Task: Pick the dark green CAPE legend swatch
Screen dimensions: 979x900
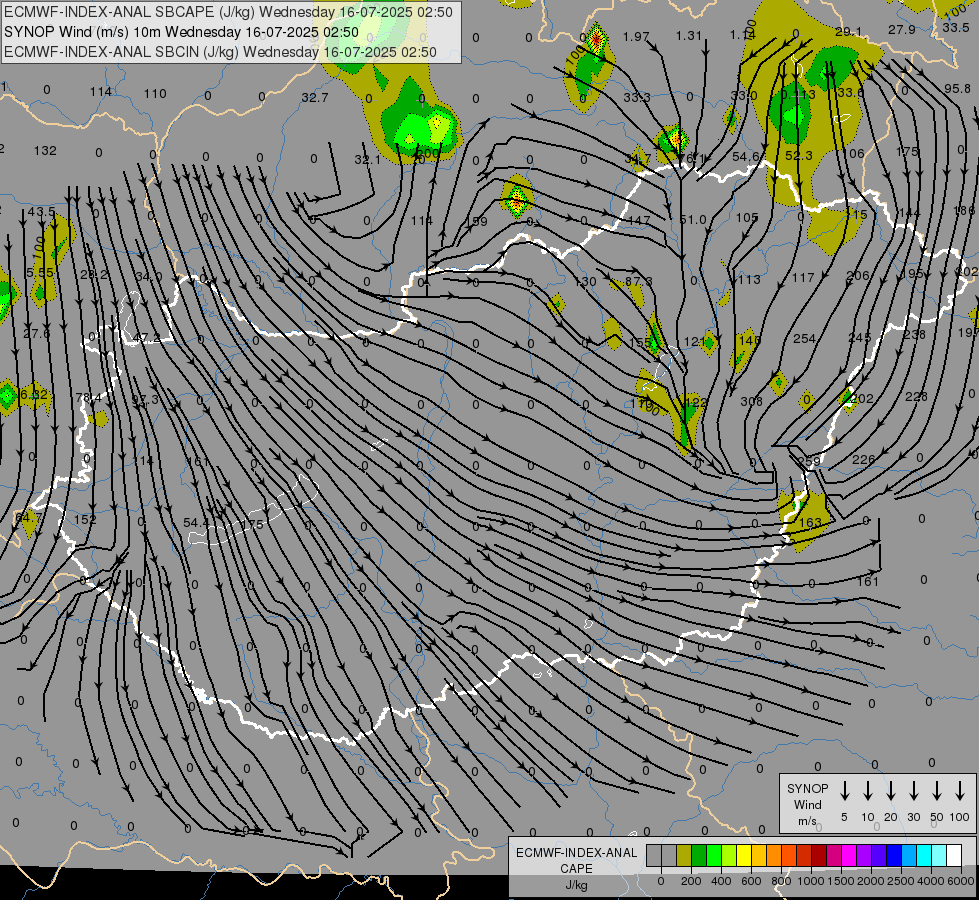Action: pos(699,856)
